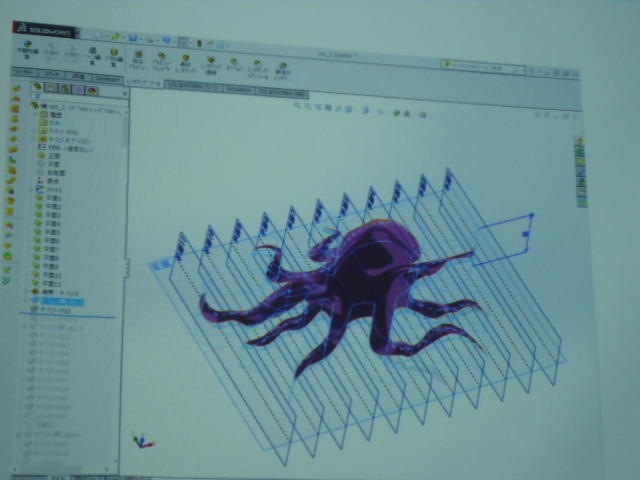640x480 pixels.
Task: Select the 履歴 folder in feature tree
Action: pyautogui.click(x=50, y=116)
